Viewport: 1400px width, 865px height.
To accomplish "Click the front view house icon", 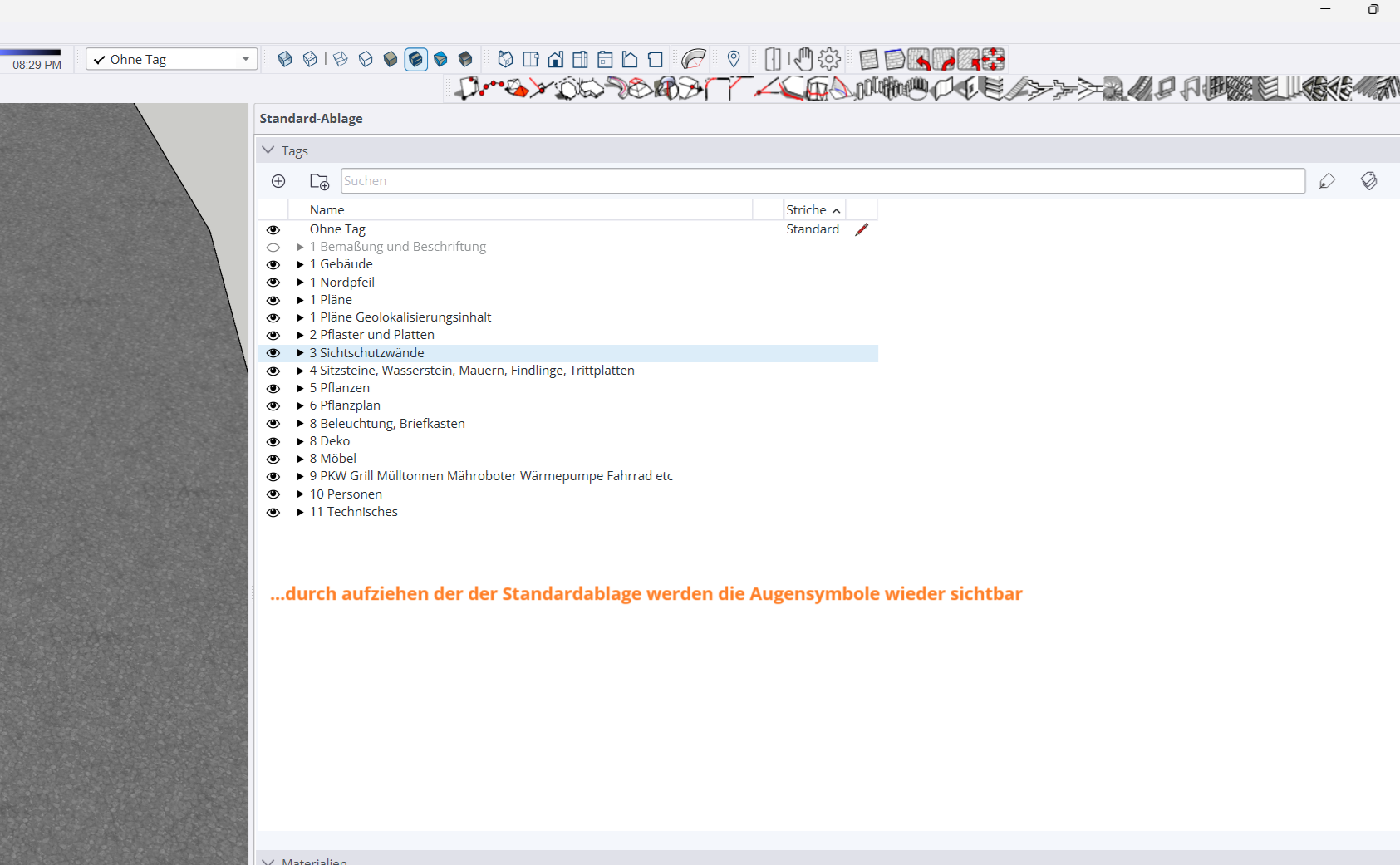I will [555, 59].
